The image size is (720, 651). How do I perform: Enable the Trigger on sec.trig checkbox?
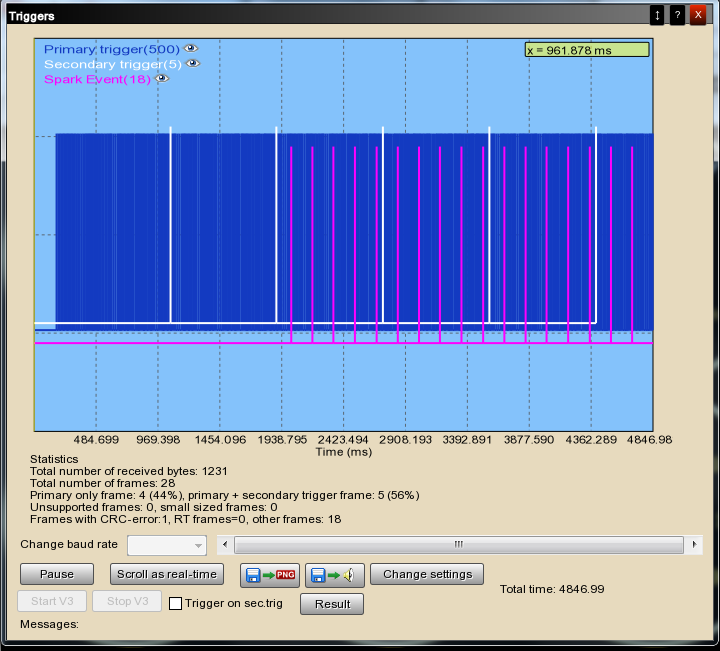coord(175,604)
